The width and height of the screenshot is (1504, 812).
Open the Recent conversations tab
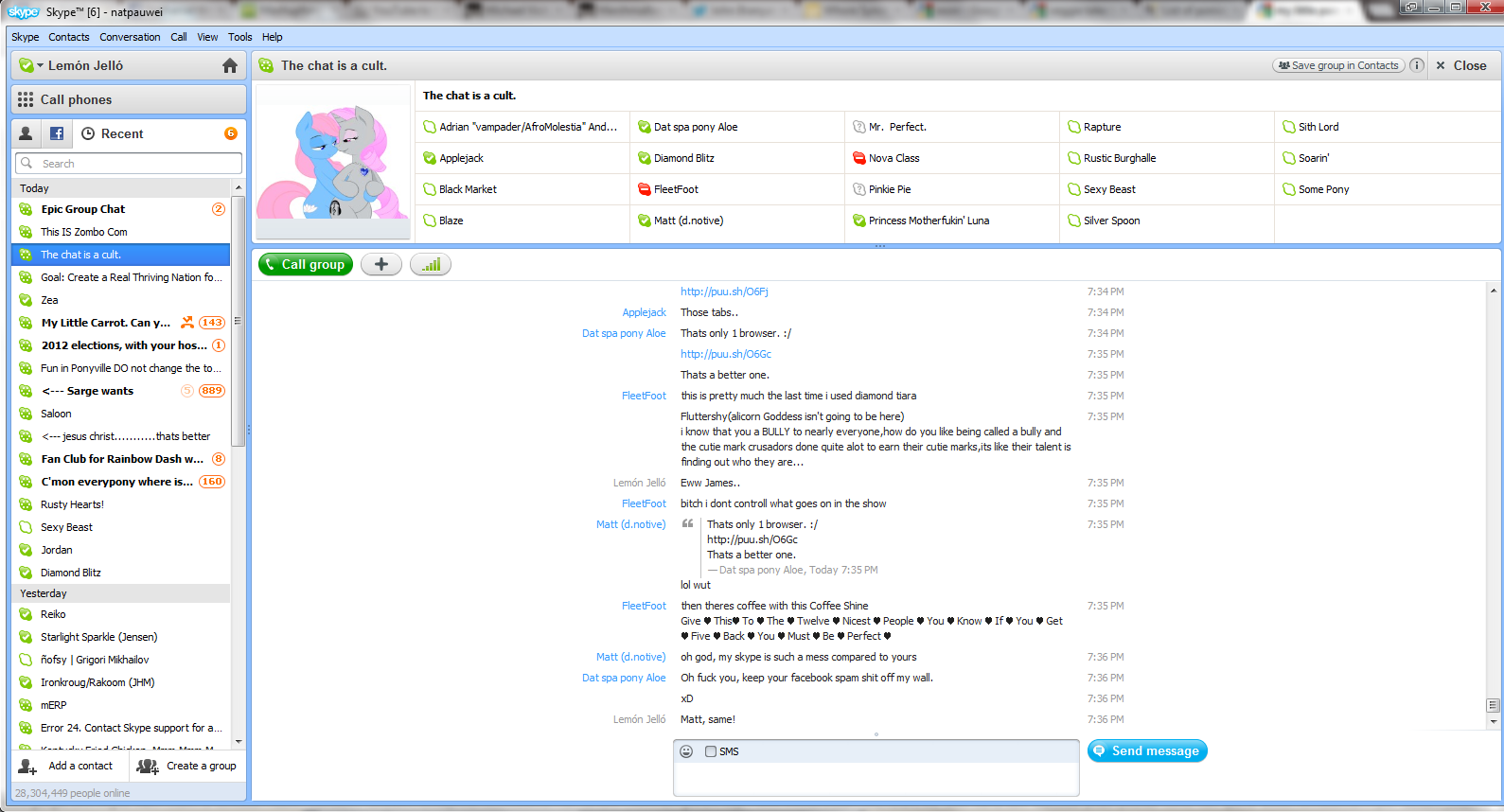pos(113,133)
